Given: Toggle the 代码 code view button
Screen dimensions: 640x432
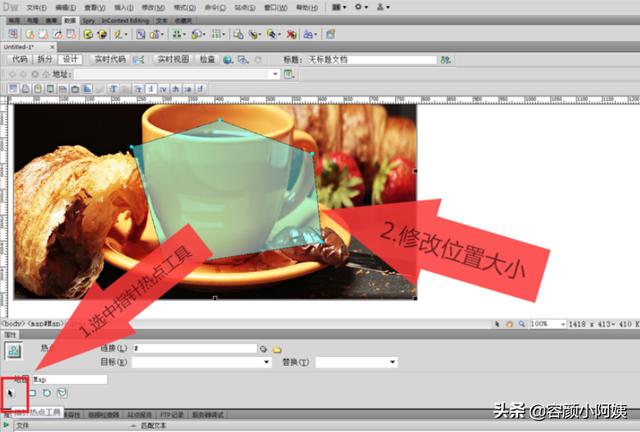Looking at the screenshot, I should click(x=20, y=60).
